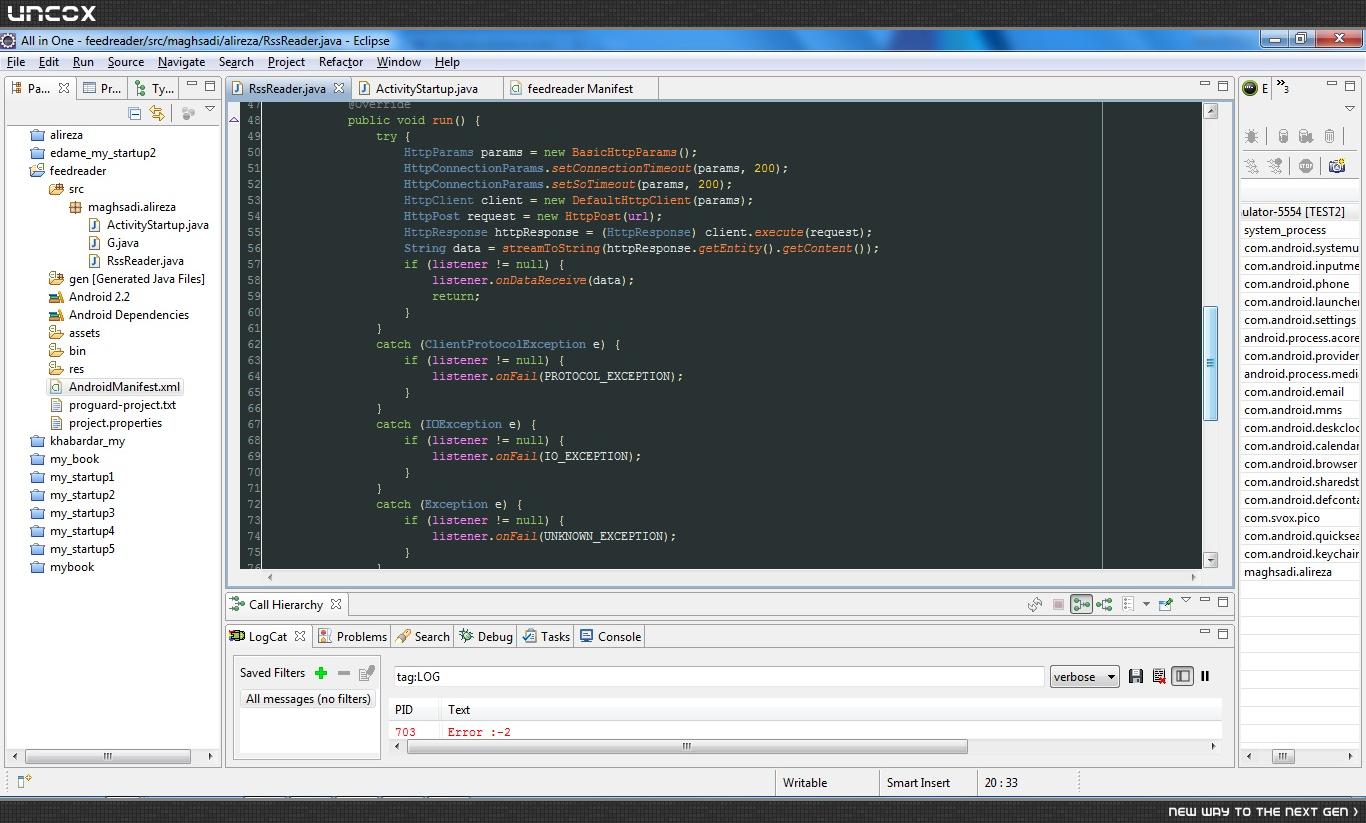Click the Package Explorer horizontal scrollbar
This screenshot has width=1366, height=823.
pos(106,756)
